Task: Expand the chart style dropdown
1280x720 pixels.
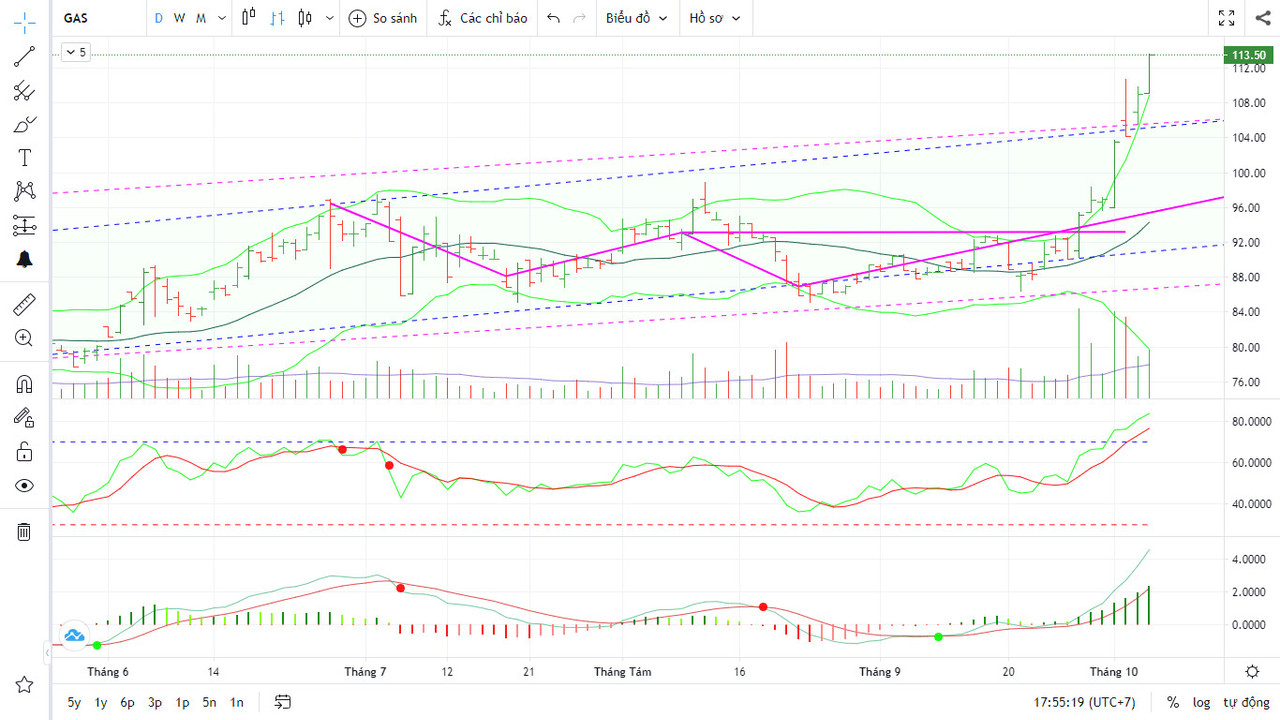Action: click(x=330, y=18)
